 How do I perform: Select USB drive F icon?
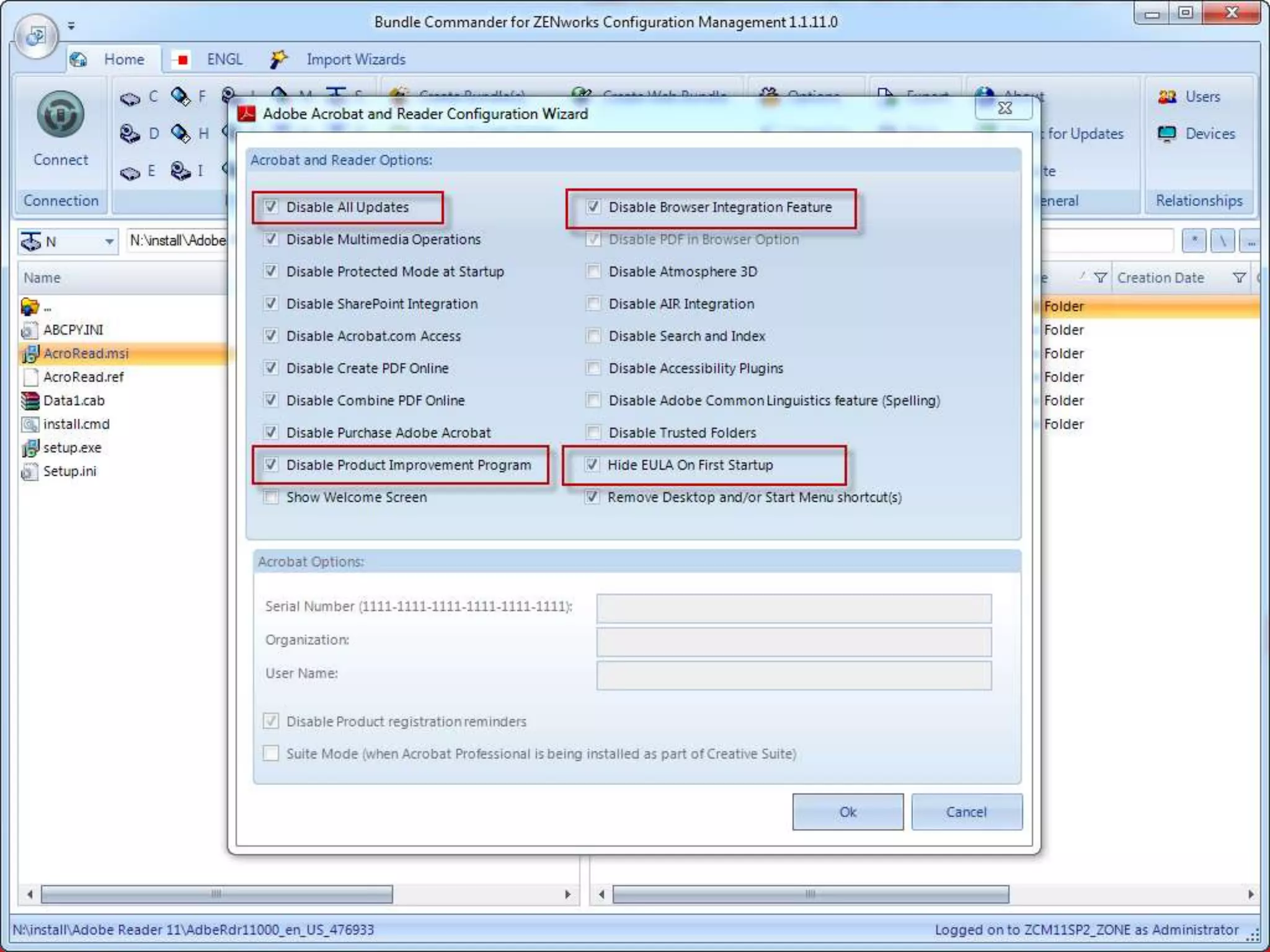[x=180, y=96]
